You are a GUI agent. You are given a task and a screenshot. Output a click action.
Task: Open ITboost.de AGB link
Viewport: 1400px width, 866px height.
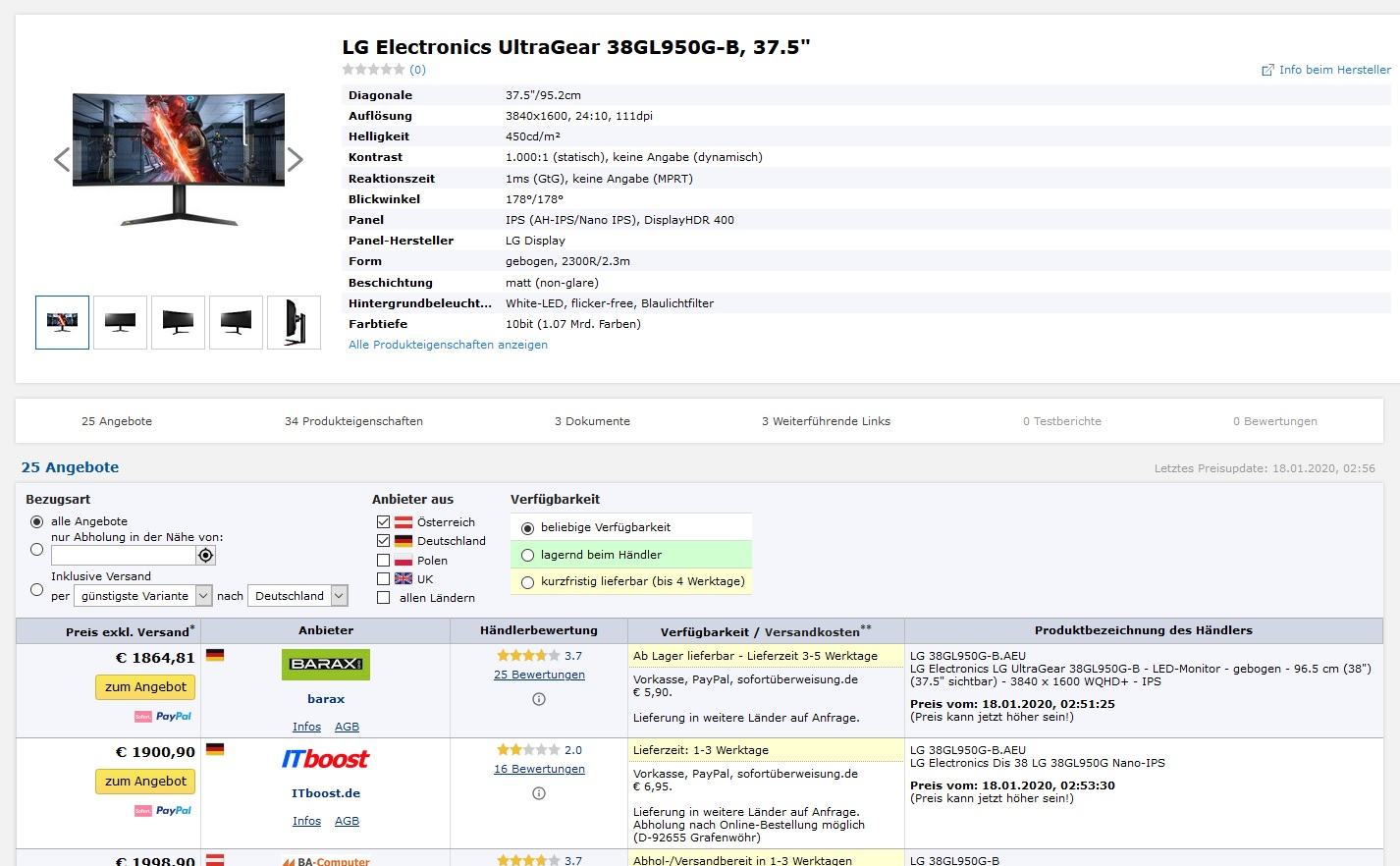(347, 821)
